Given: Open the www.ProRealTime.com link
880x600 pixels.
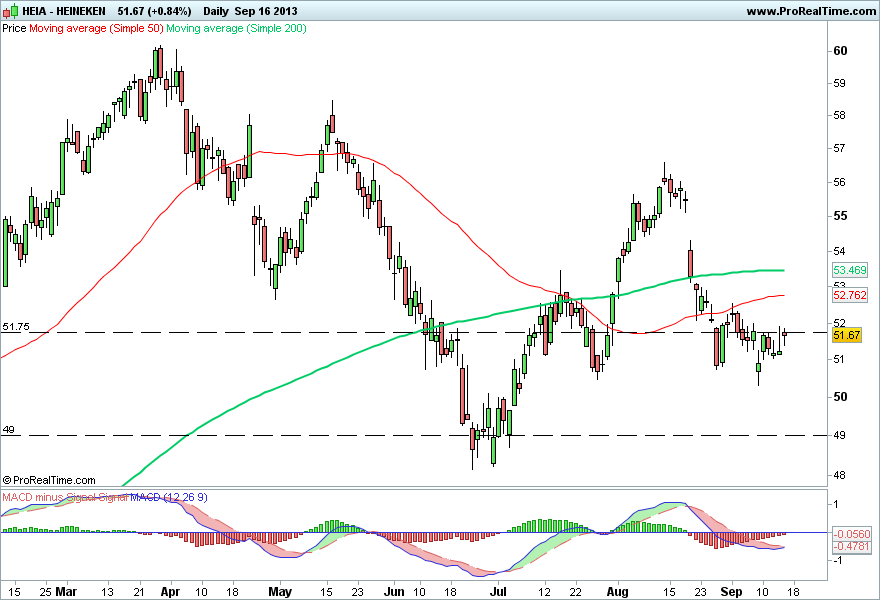Looking at the screenshot, I should 811,11.
